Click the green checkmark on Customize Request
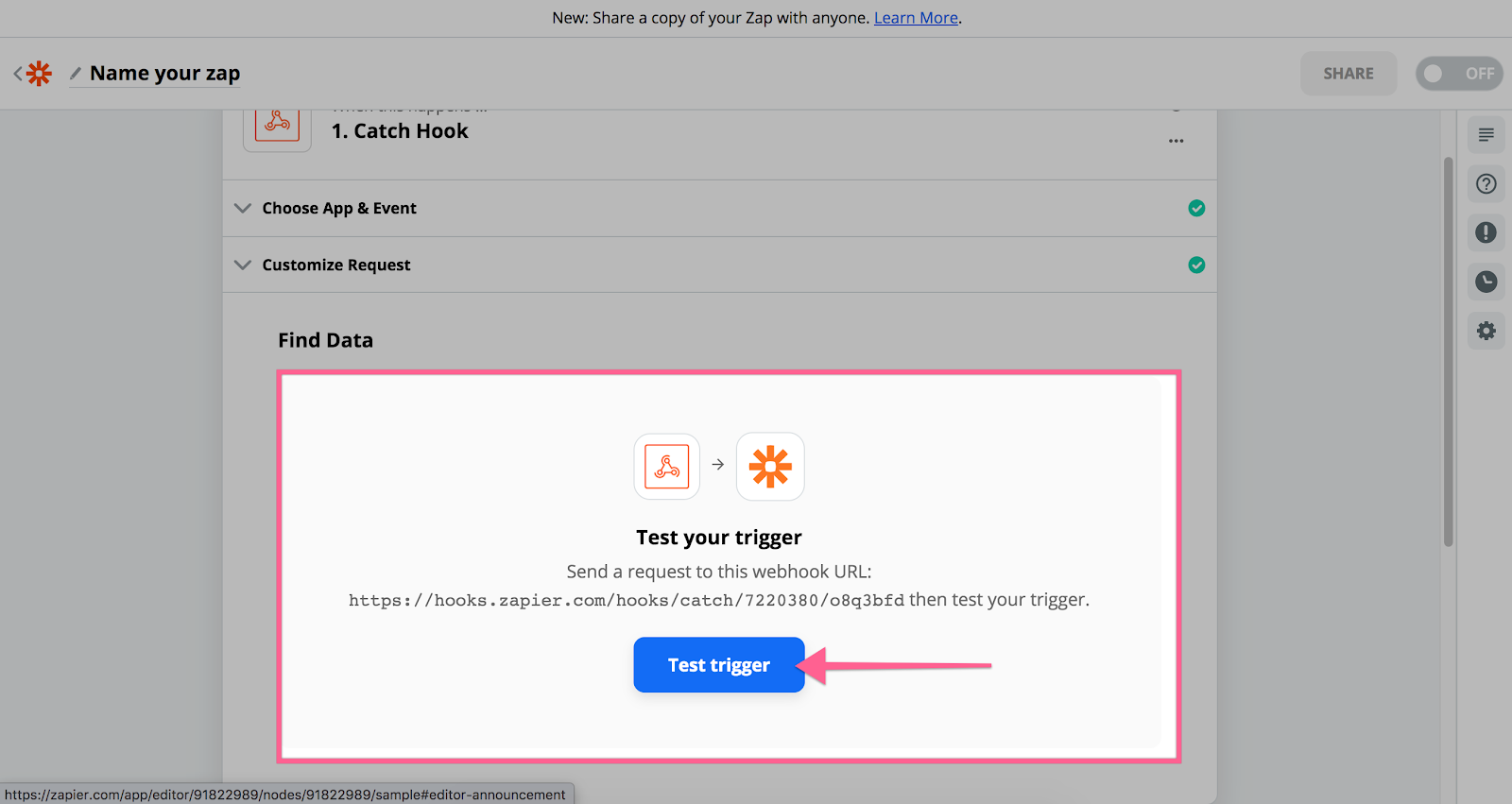This screenshot has height=804, width=1512. pos(1196,265)
